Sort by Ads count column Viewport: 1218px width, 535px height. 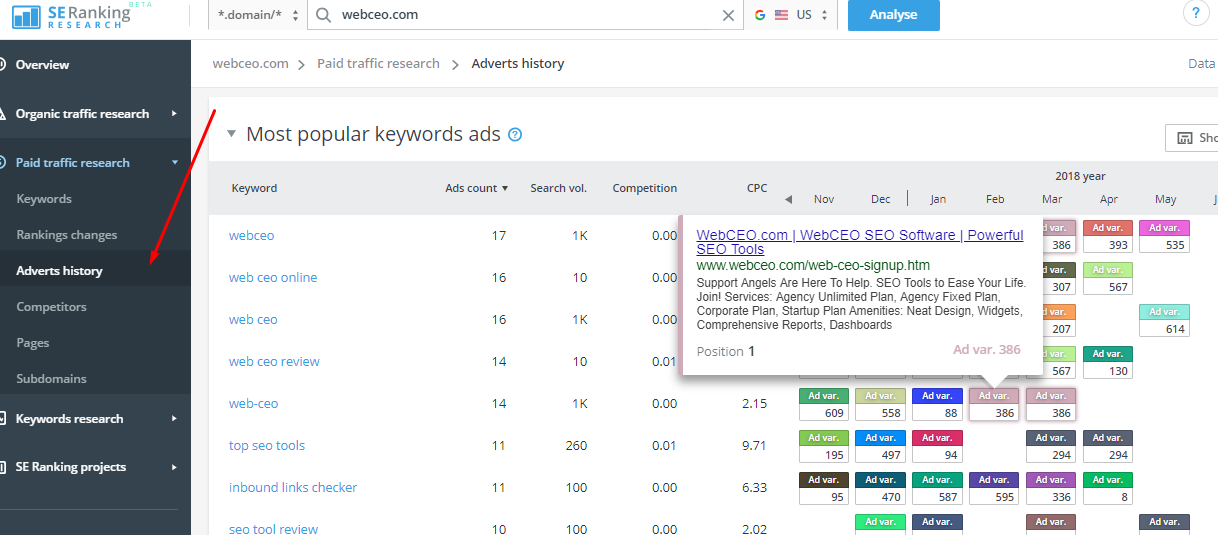[476, 188]
